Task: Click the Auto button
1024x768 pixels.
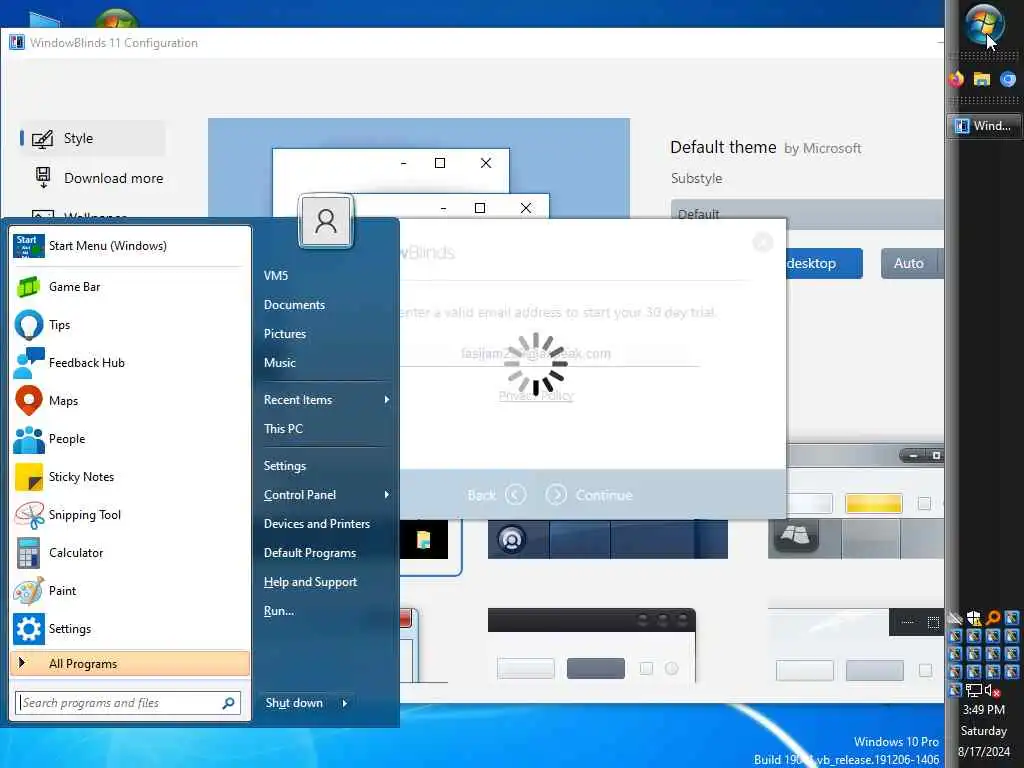Action: pos(909,263)
